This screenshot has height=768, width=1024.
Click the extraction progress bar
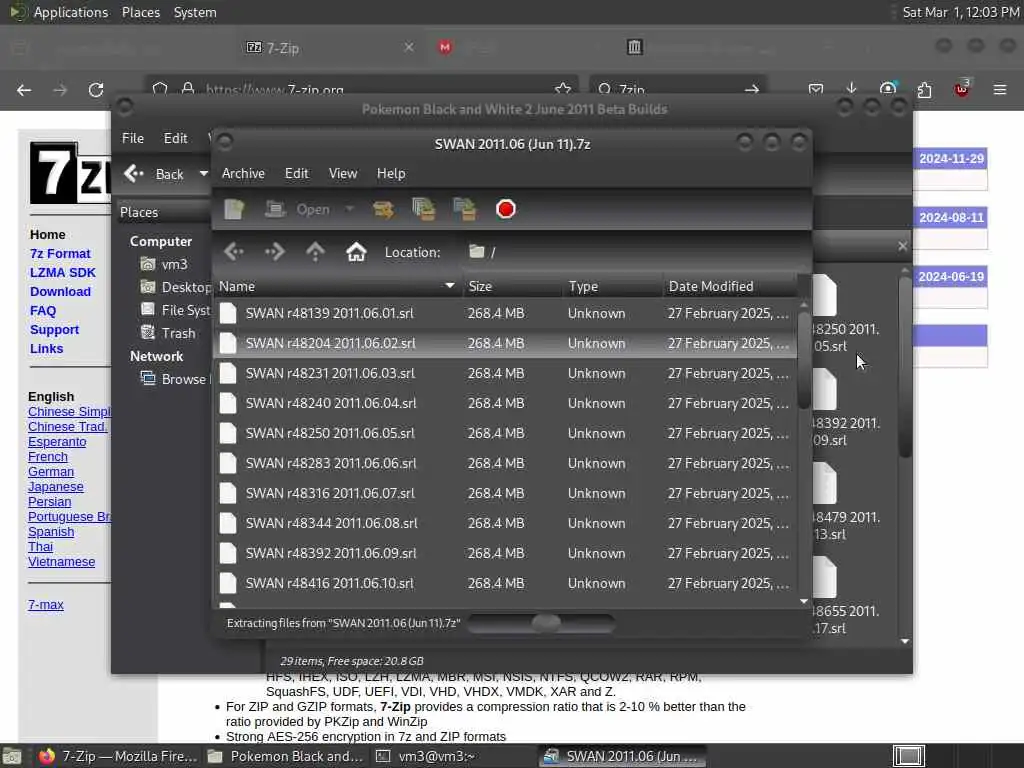click(x=541, y=624)
